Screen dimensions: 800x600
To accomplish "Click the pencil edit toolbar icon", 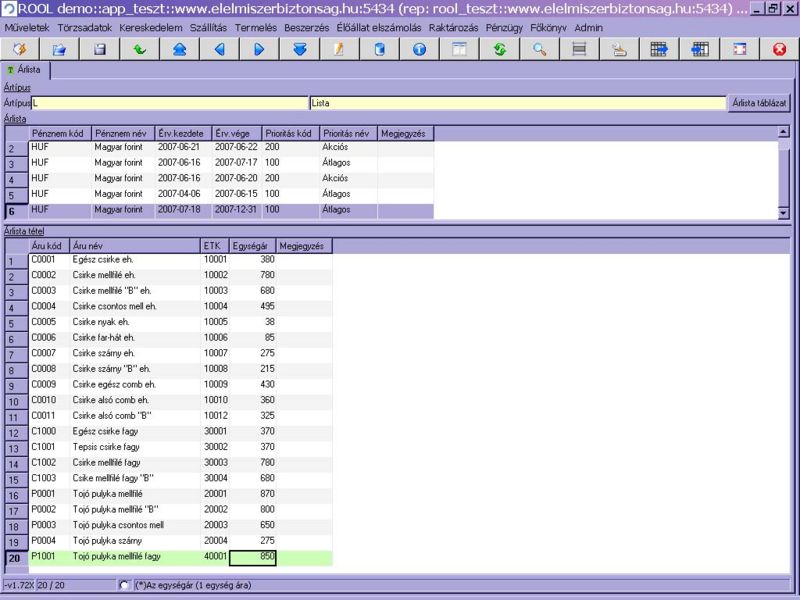I will [x=339, y=49].
